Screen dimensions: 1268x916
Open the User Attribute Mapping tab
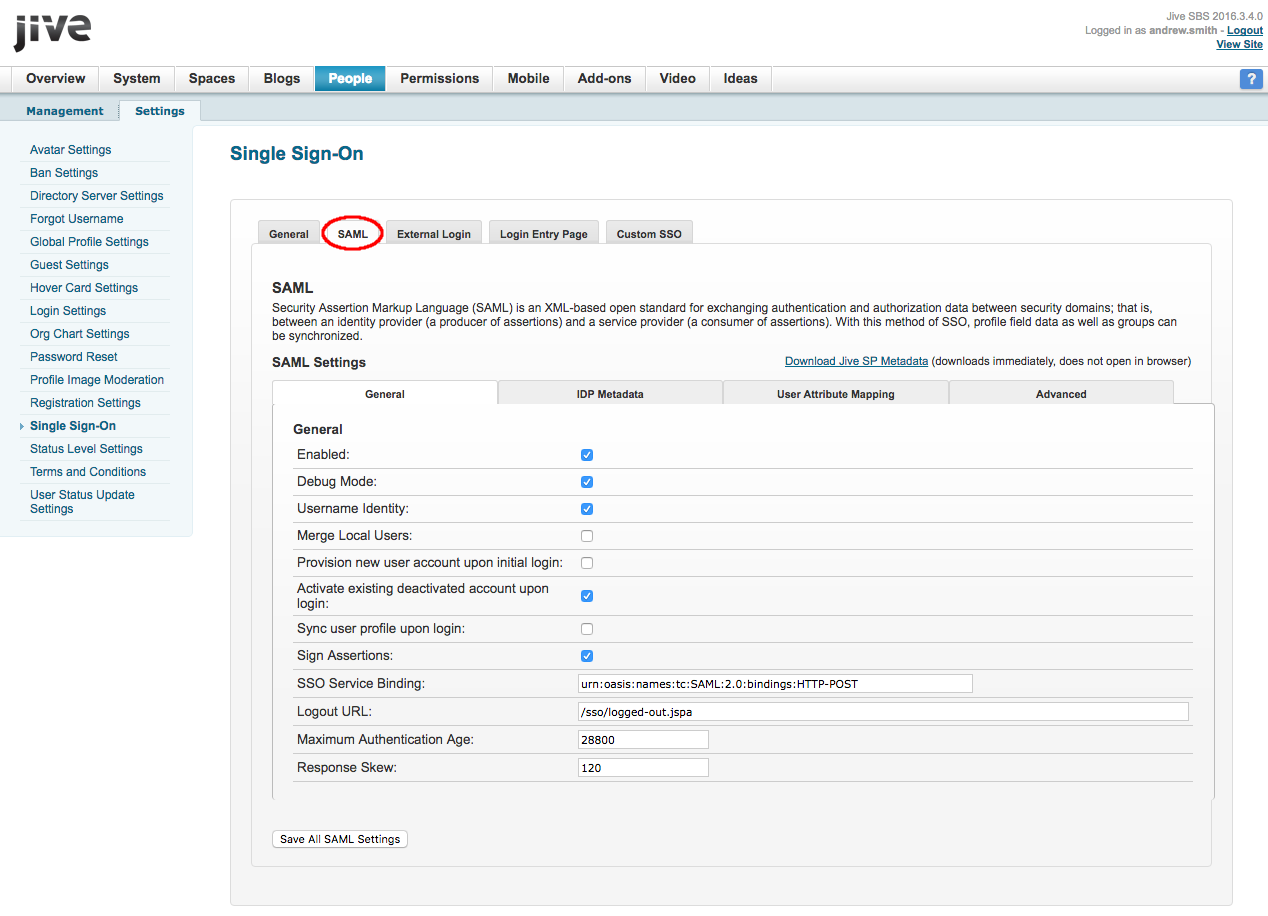[x=836, y=393]
